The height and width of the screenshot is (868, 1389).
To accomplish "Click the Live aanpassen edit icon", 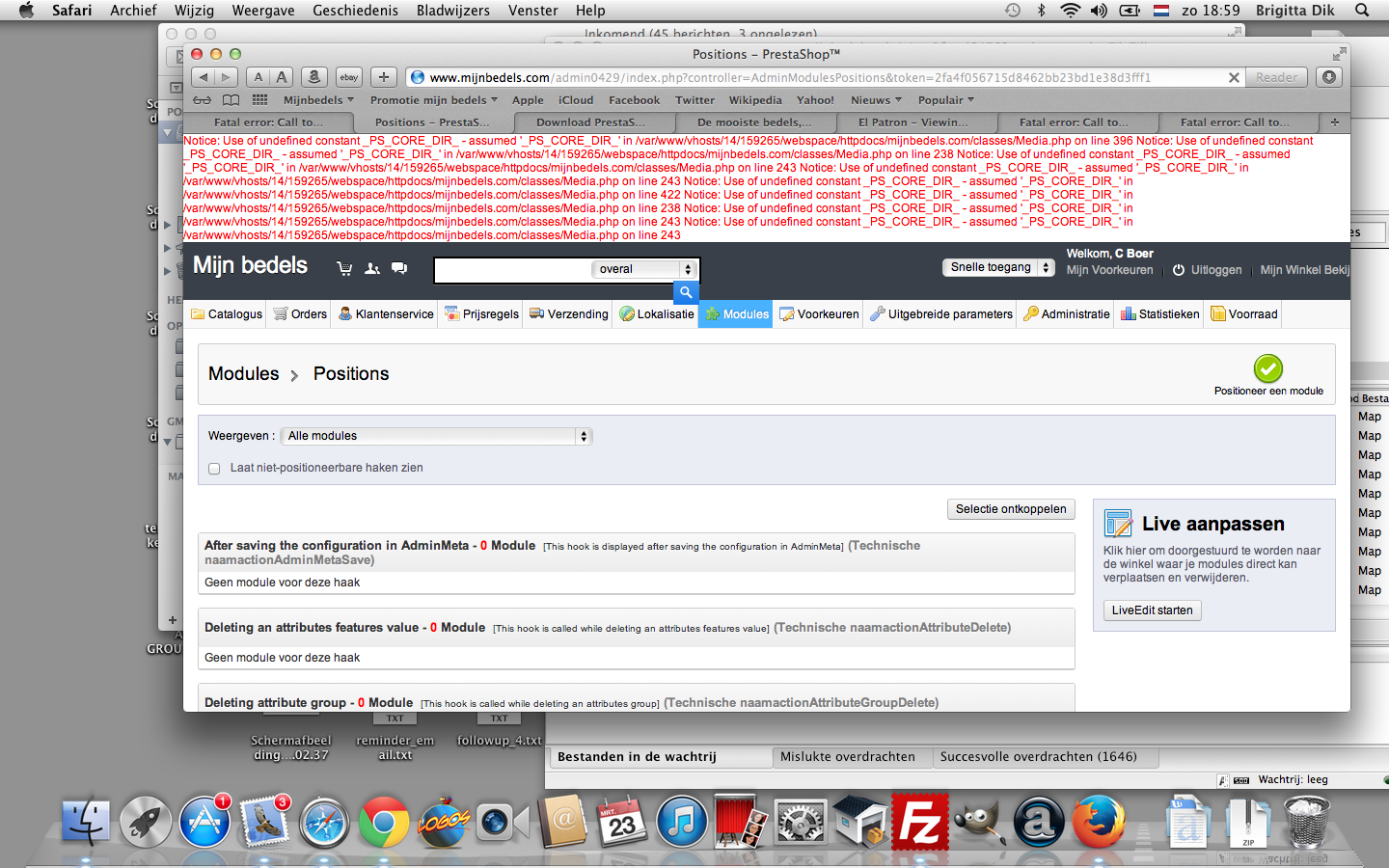I will (1118, 524).
